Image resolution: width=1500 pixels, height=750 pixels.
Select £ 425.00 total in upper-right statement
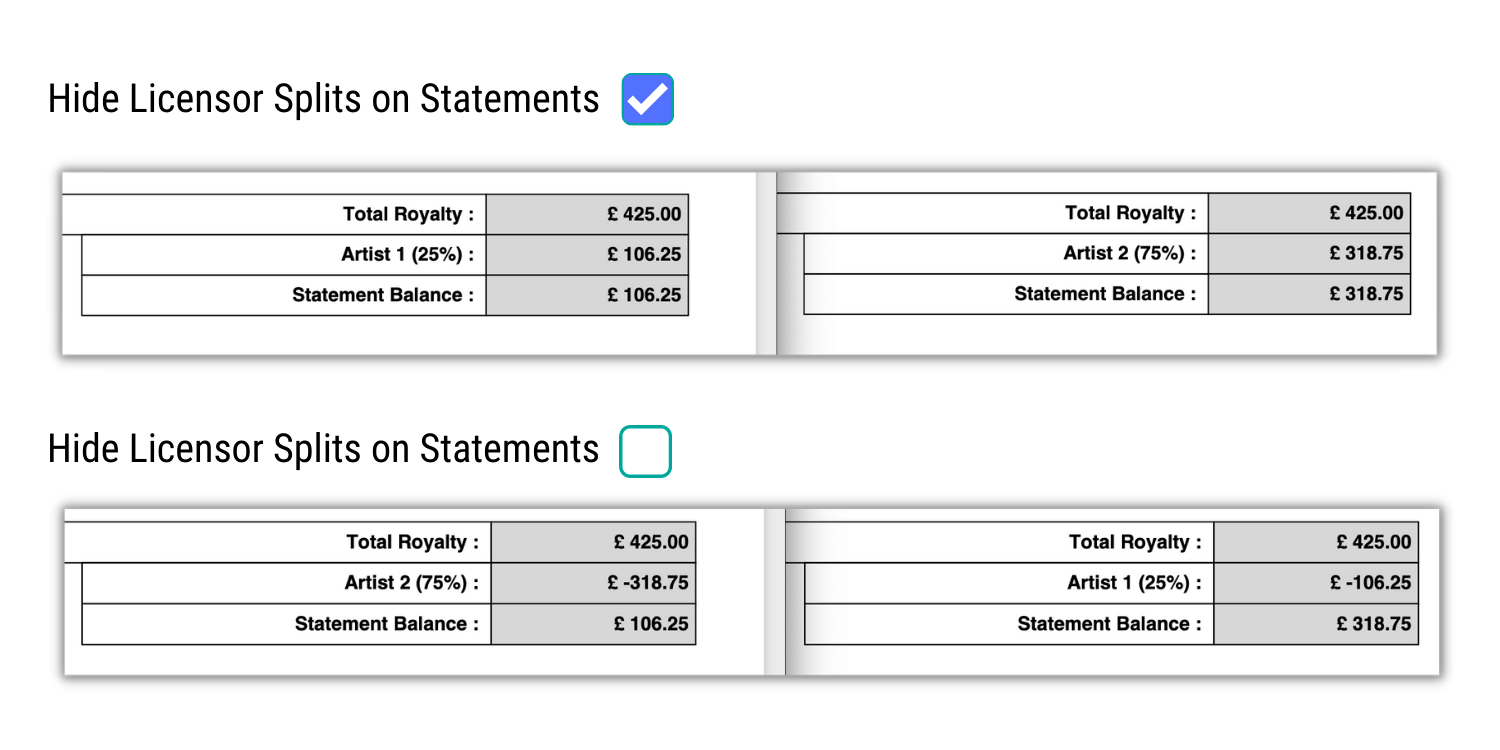(x=1309, y=213)
